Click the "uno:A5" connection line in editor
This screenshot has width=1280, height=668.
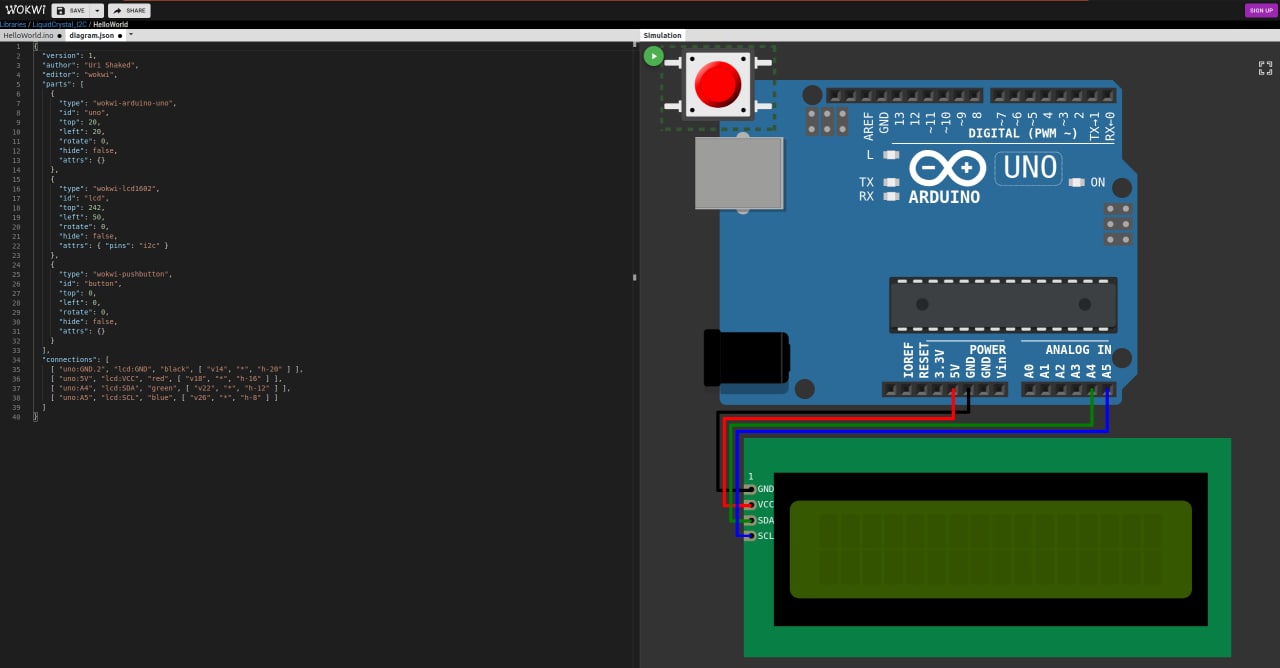pyautogui.click(x=164, y=397)
